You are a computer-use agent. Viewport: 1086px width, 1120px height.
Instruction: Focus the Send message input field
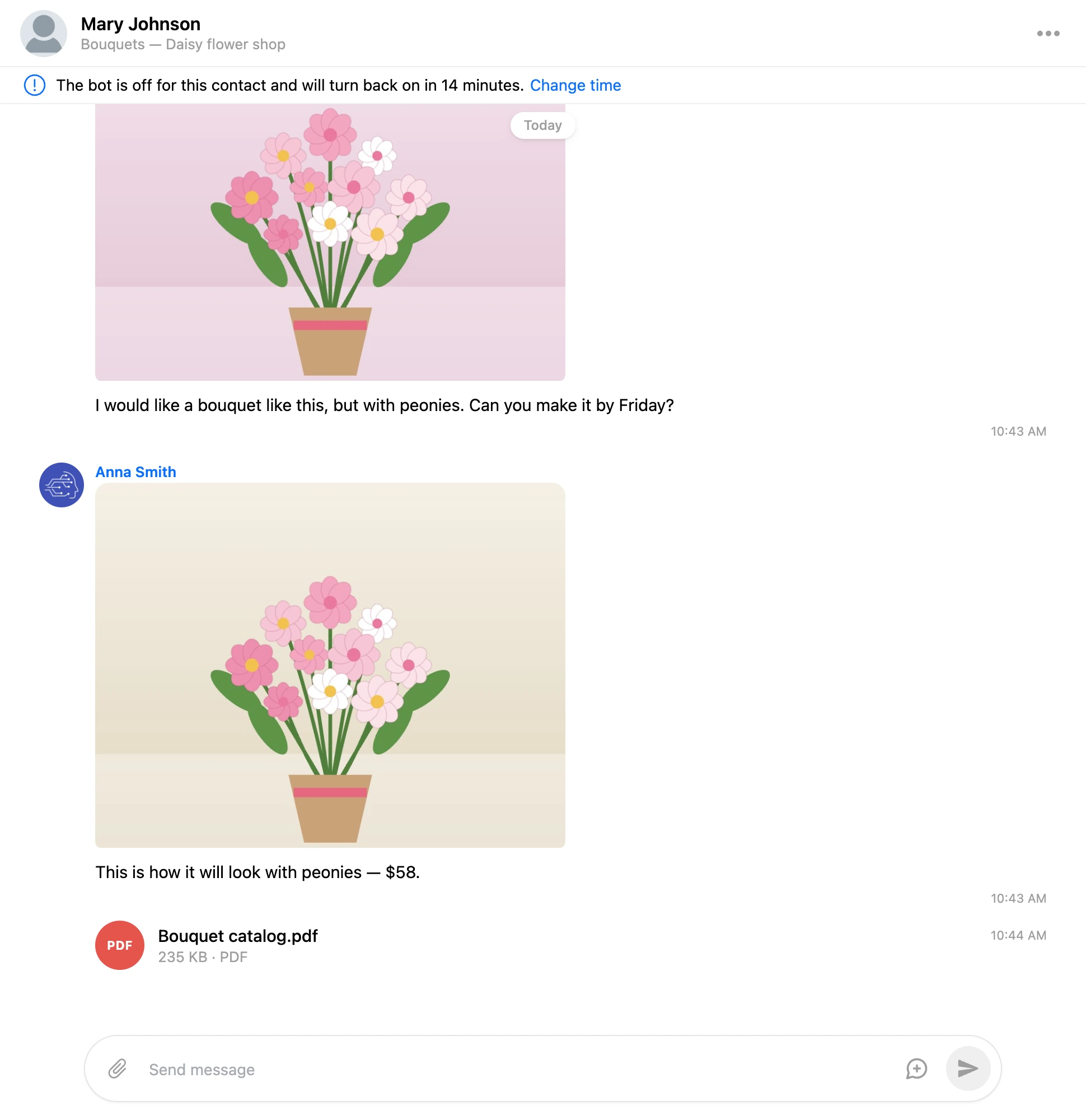tap(520, 1069)
